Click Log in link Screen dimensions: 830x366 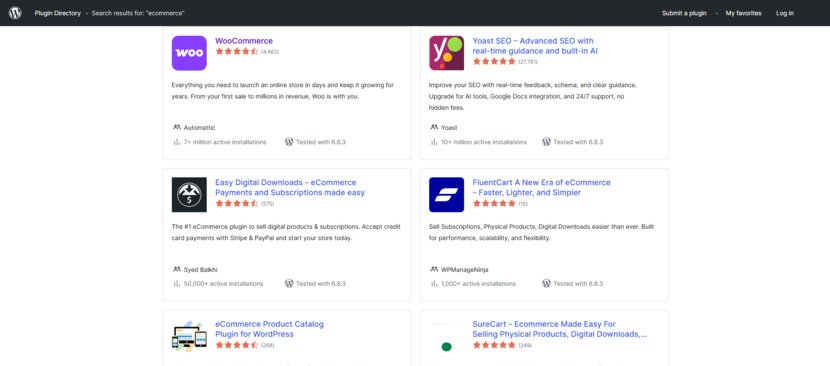pyautogui.click(x=785, y=13)
